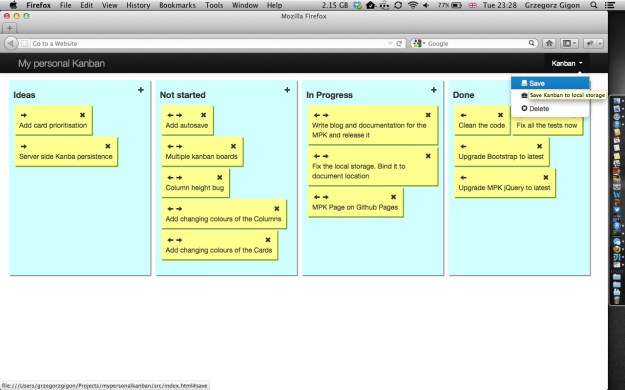Open the Wi-Fi status menu
625x390 pixels.
[413, 5]
